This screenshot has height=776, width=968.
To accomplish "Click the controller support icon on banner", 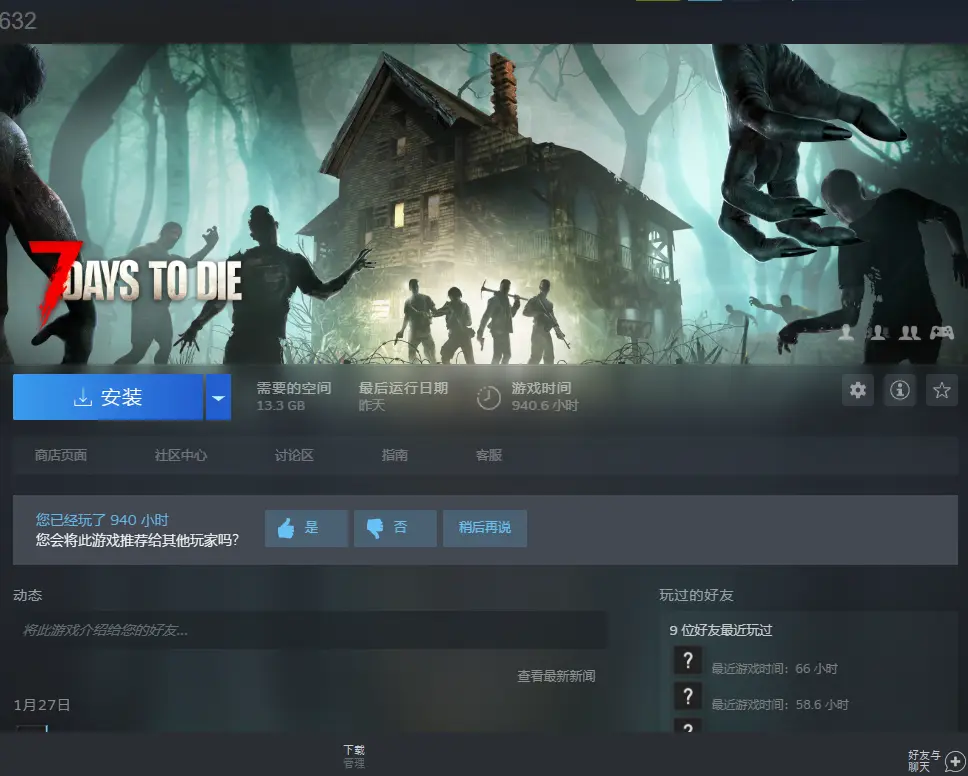I will coord(941,333).
